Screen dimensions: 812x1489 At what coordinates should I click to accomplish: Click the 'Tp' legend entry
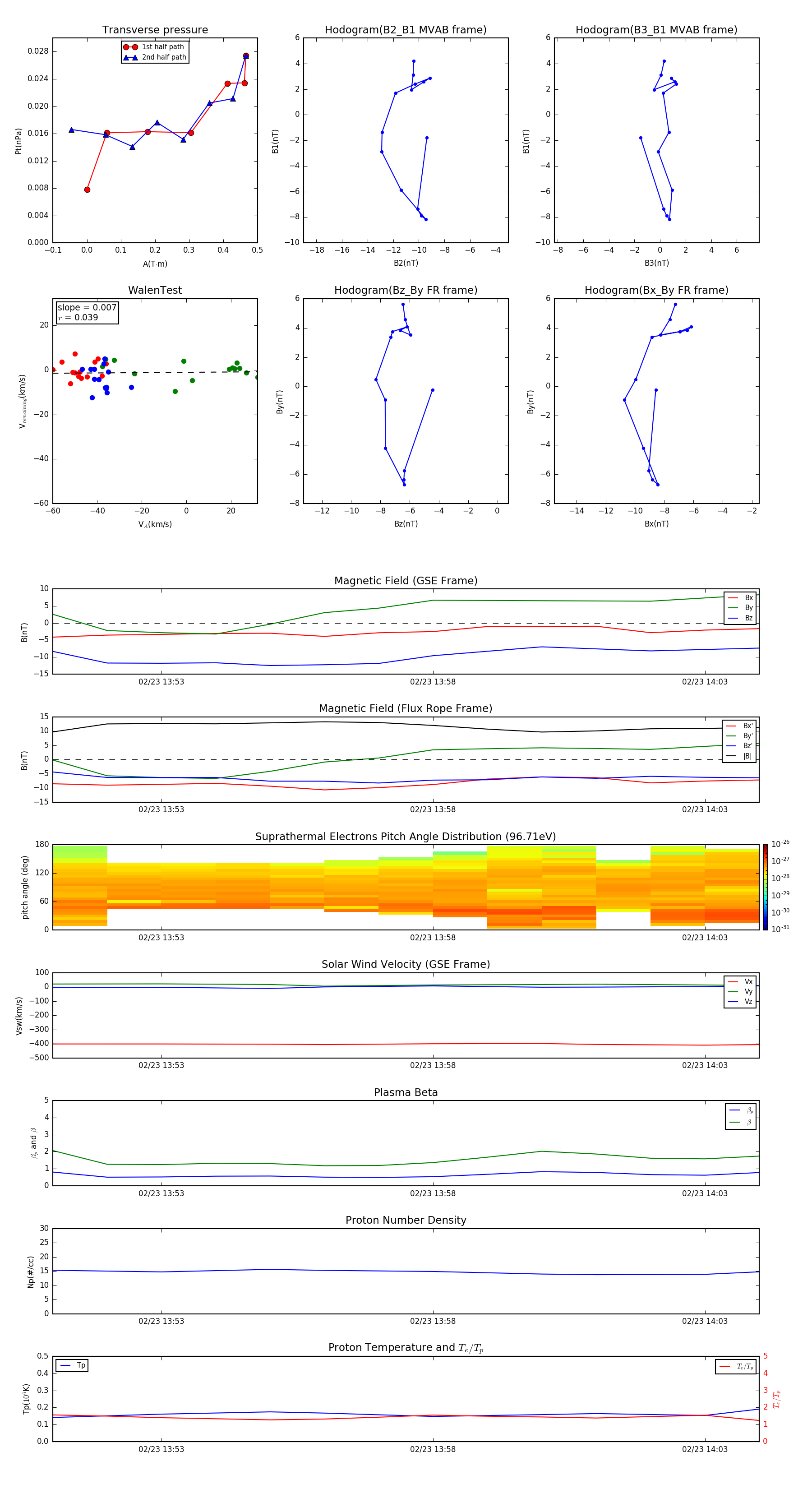pos(72,1365)
